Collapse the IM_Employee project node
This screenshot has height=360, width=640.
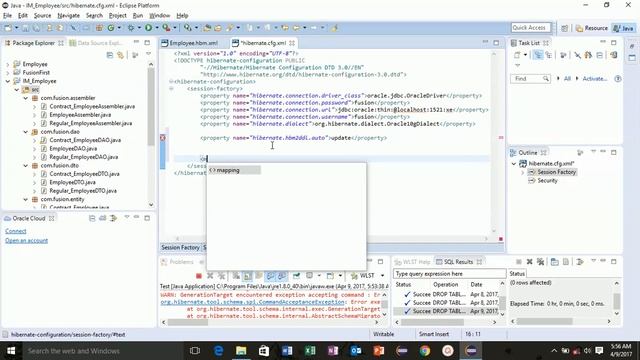tap(8, 81)
